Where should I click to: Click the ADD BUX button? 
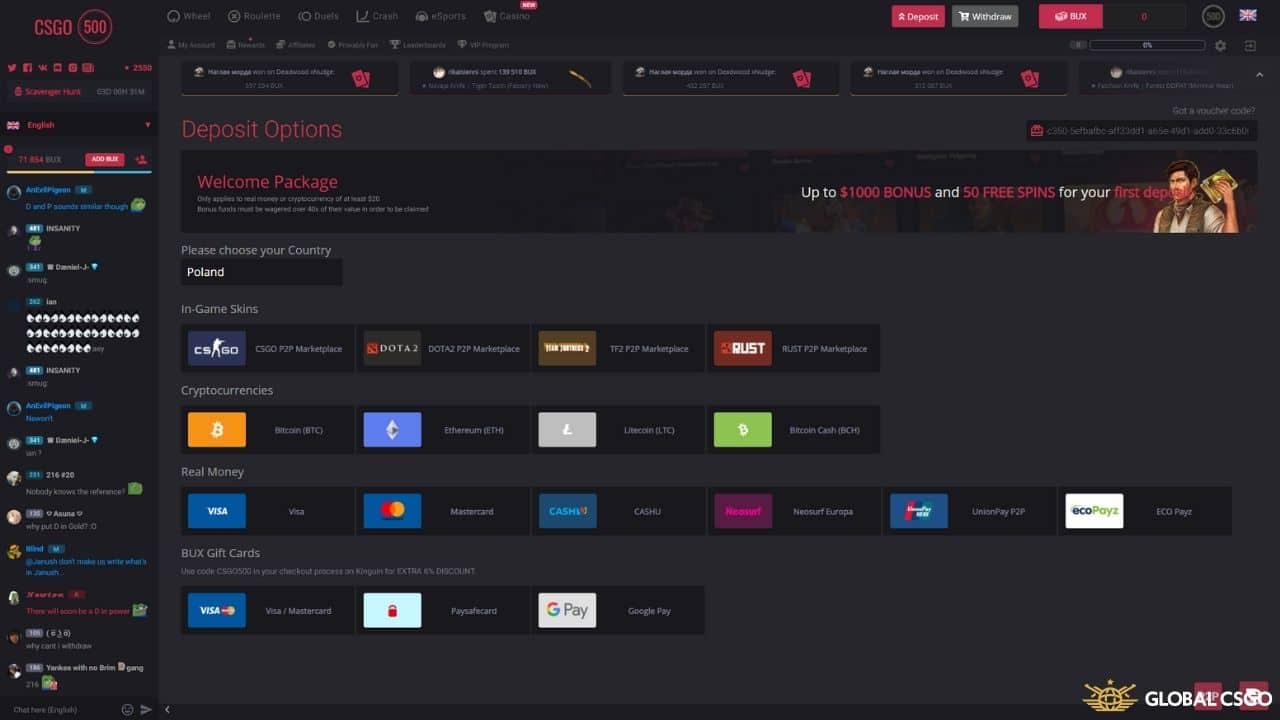(105, 159)
